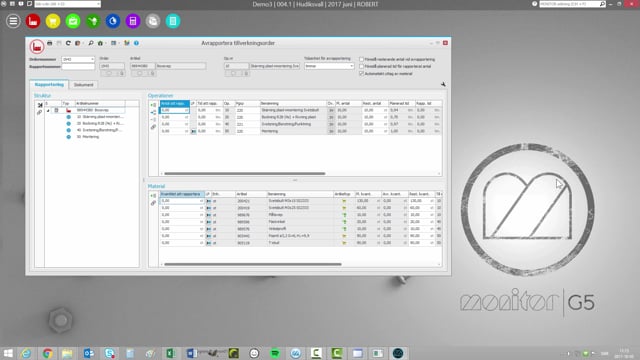This screenshot has height=360, width=640.
Task: Click the blue help icon in toolbar
Action: point(136,43)
